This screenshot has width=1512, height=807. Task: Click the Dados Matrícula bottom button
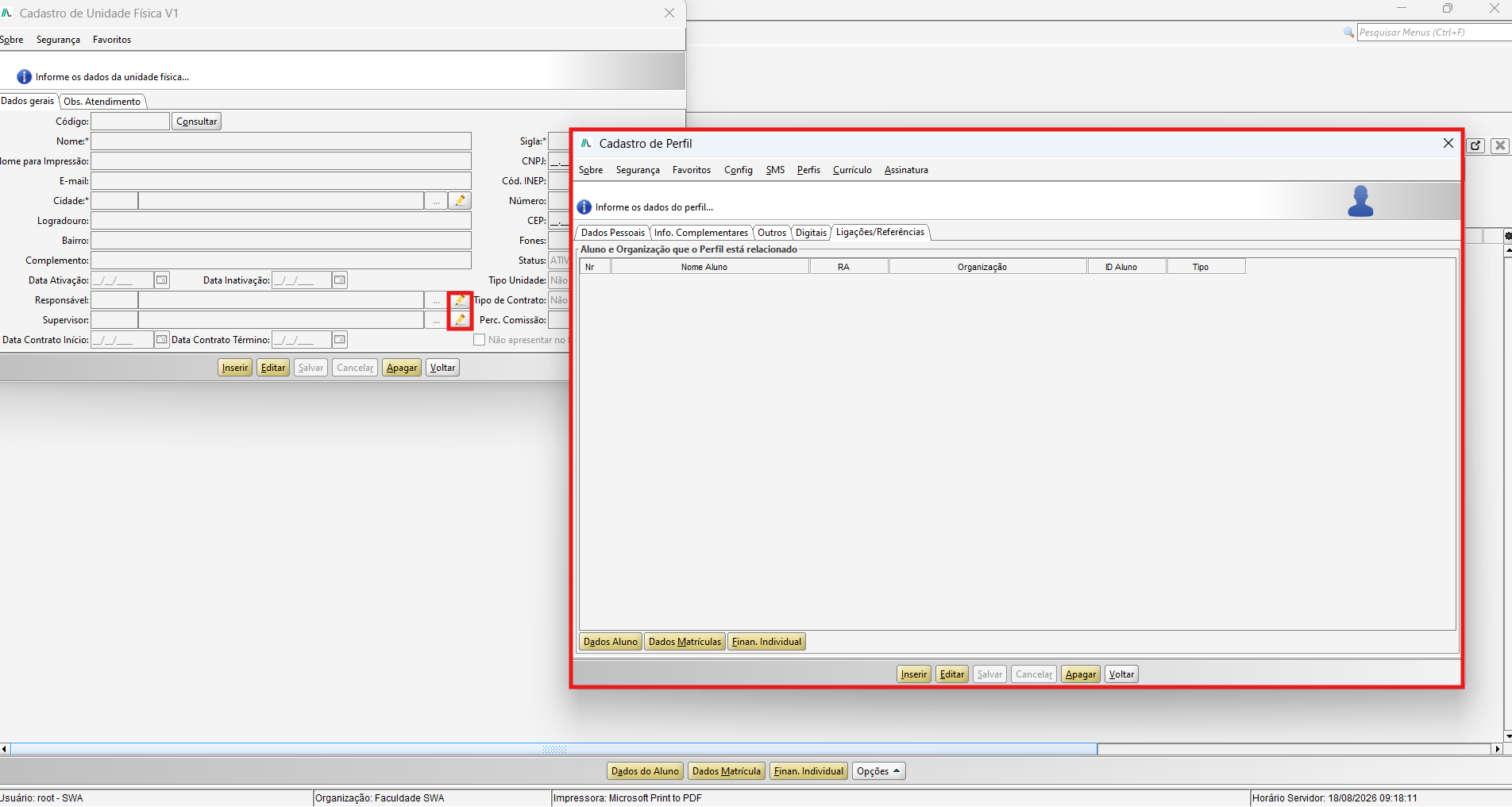[x=727, y=771]
